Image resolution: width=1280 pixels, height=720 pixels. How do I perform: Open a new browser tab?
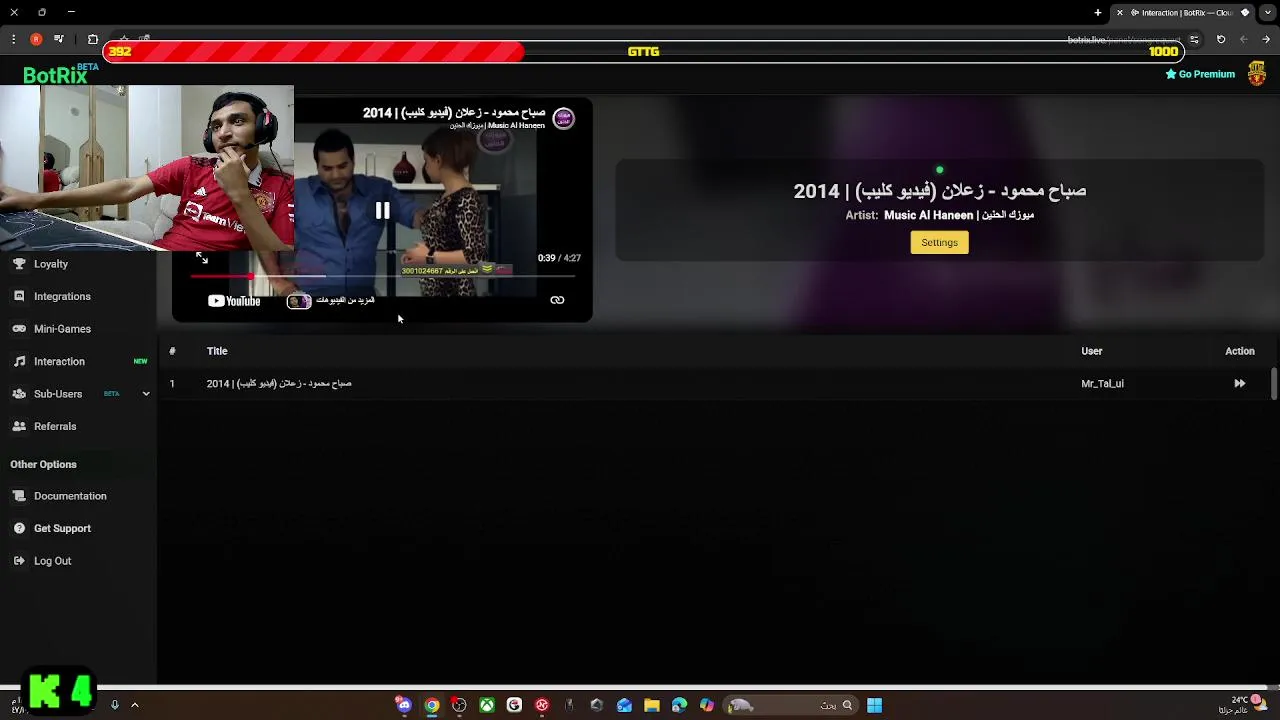(x=1097, y=13)
